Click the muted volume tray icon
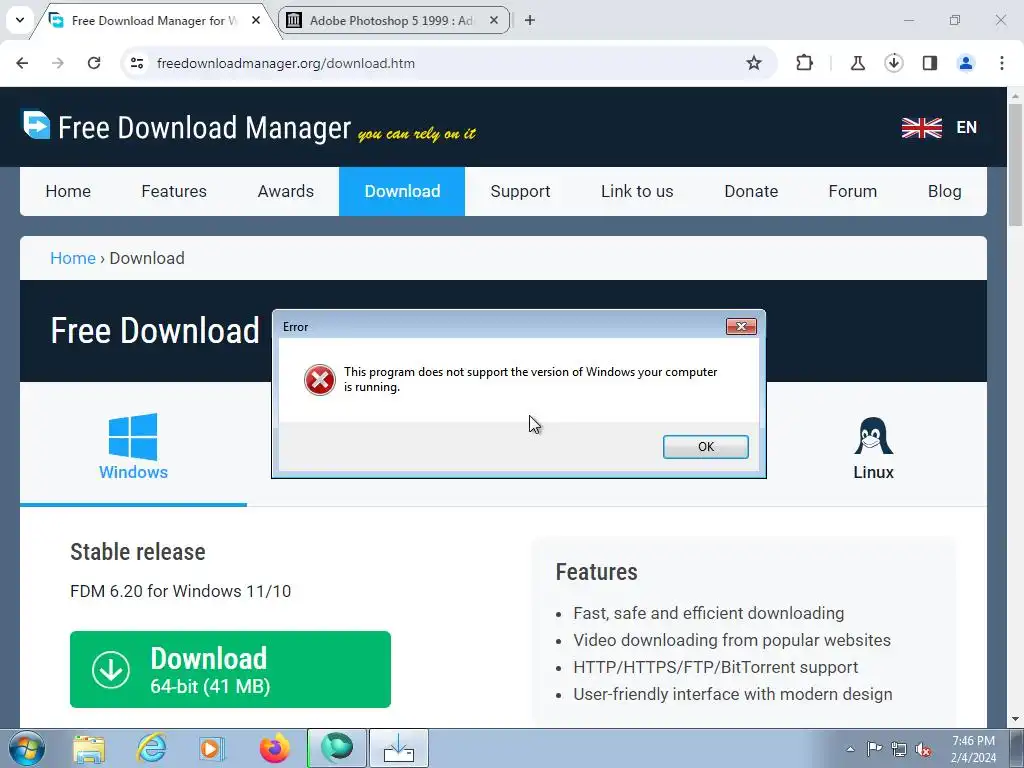 (x=923, y=749)
